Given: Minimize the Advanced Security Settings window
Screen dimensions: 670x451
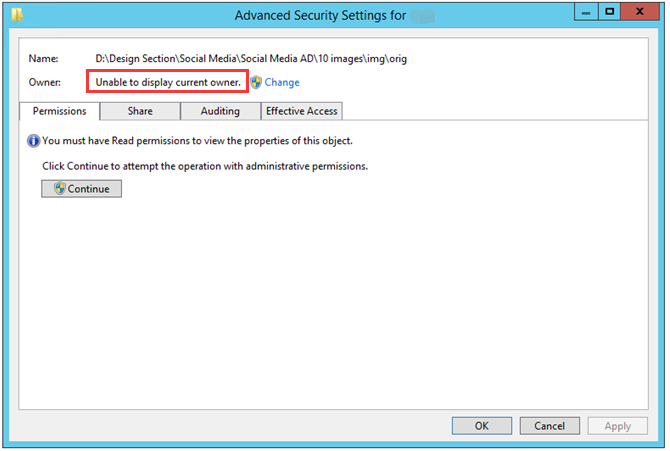Looking at the screenshot, I should click(x=586, y=12).
